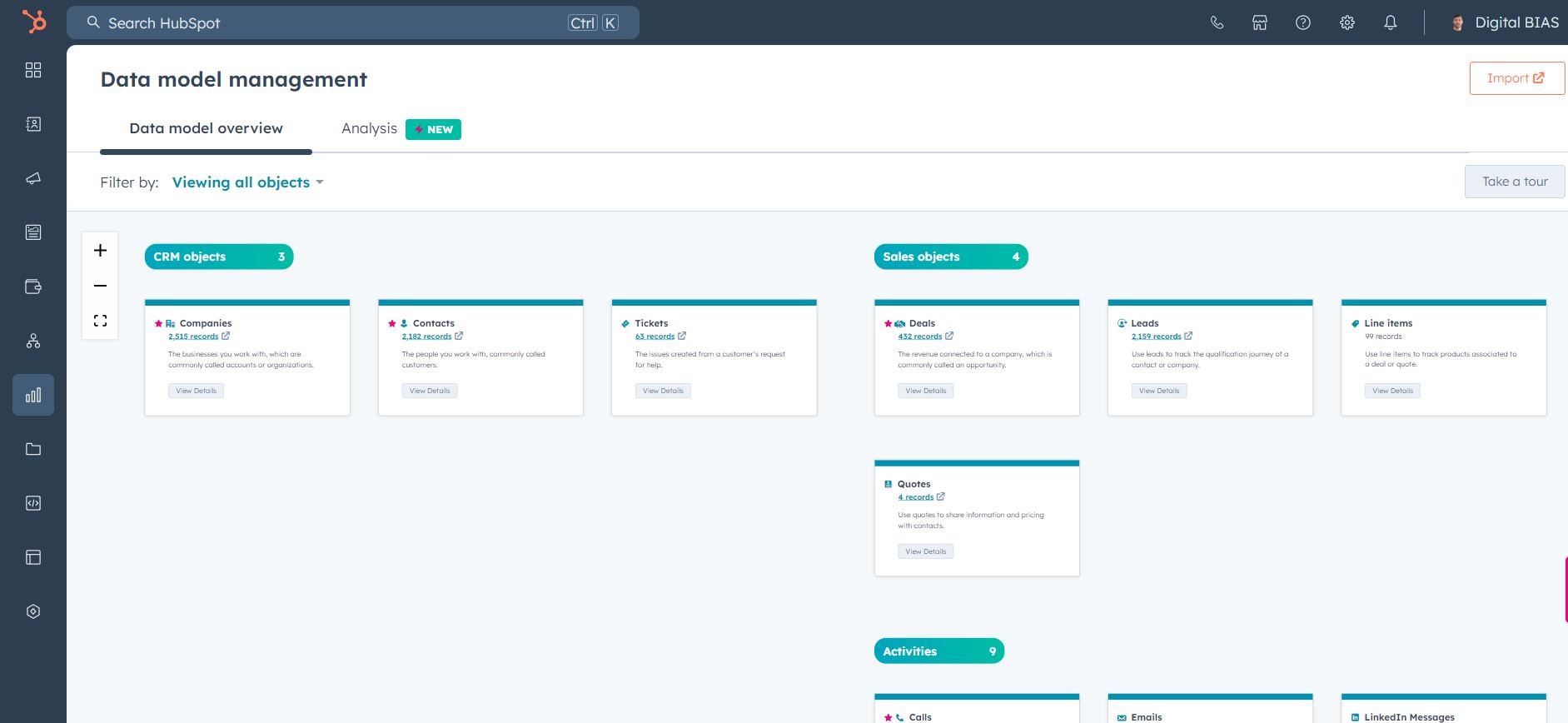Zoom out with the minus control
Image resolution: width=1568 pixels, height=723 pixels.
pos(100,286)
